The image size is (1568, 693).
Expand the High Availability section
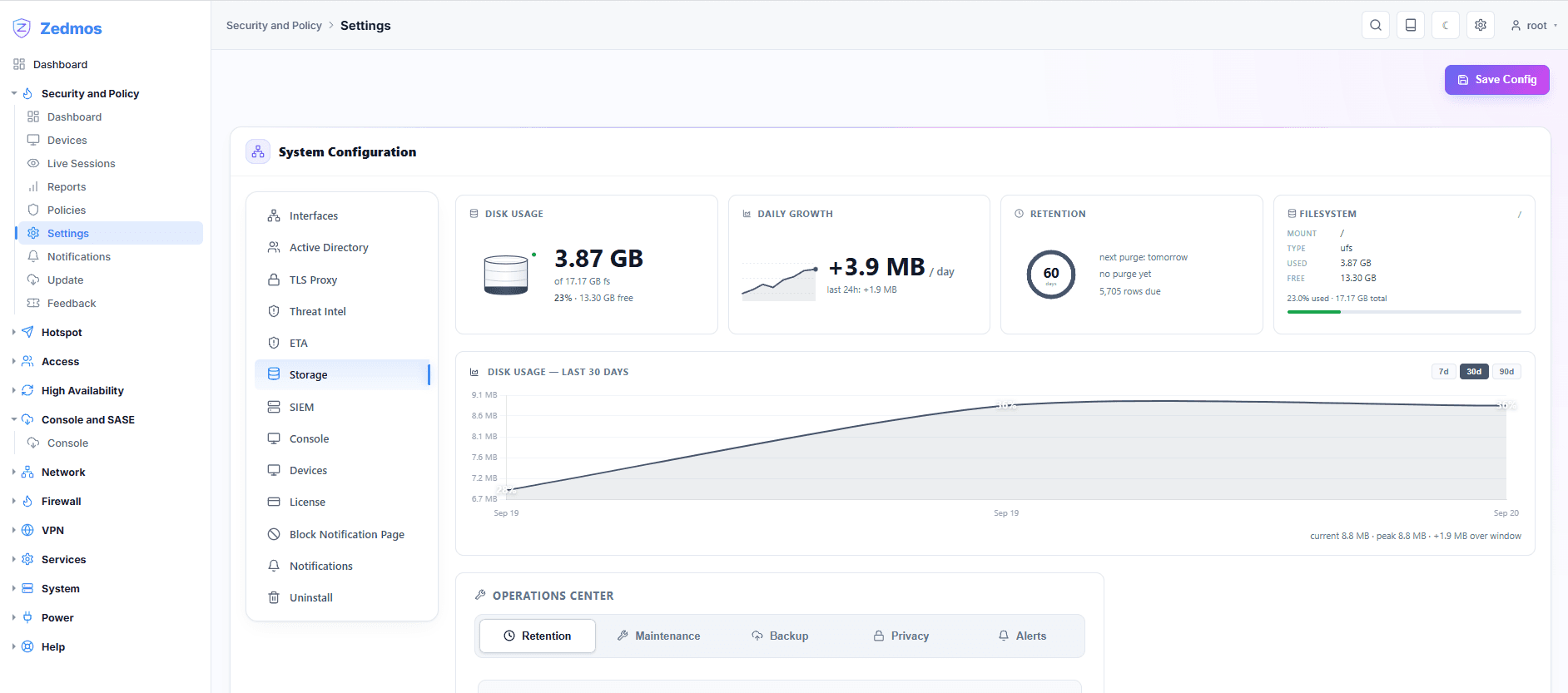tap(13, 390)
